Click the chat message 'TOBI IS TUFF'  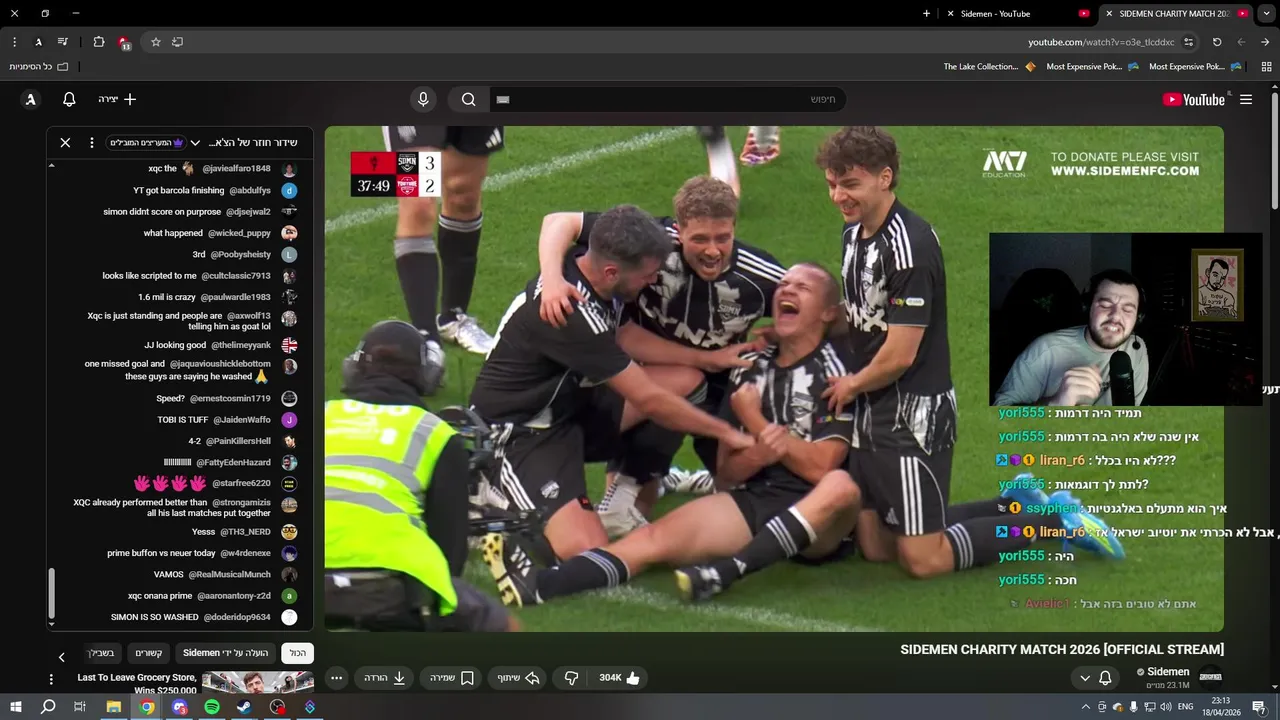184,420
